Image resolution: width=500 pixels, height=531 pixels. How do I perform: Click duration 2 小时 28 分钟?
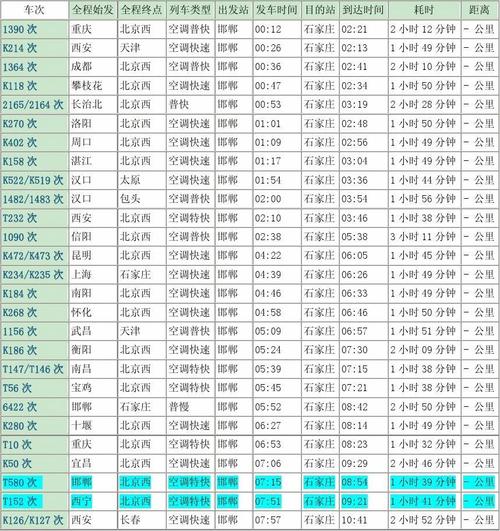point(423,105)
